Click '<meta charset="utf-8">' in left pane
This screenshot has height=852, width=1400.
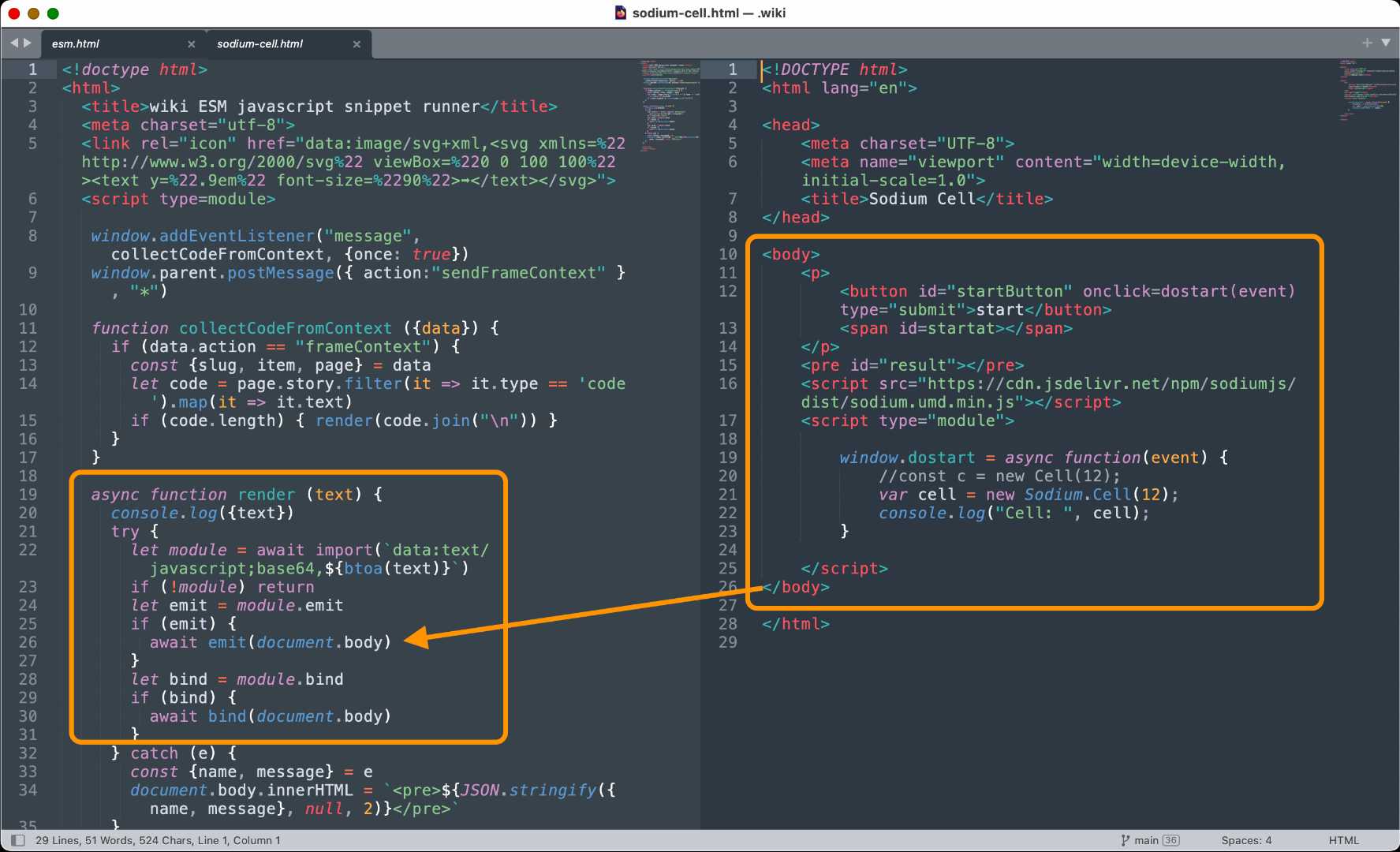pos(188,125)
